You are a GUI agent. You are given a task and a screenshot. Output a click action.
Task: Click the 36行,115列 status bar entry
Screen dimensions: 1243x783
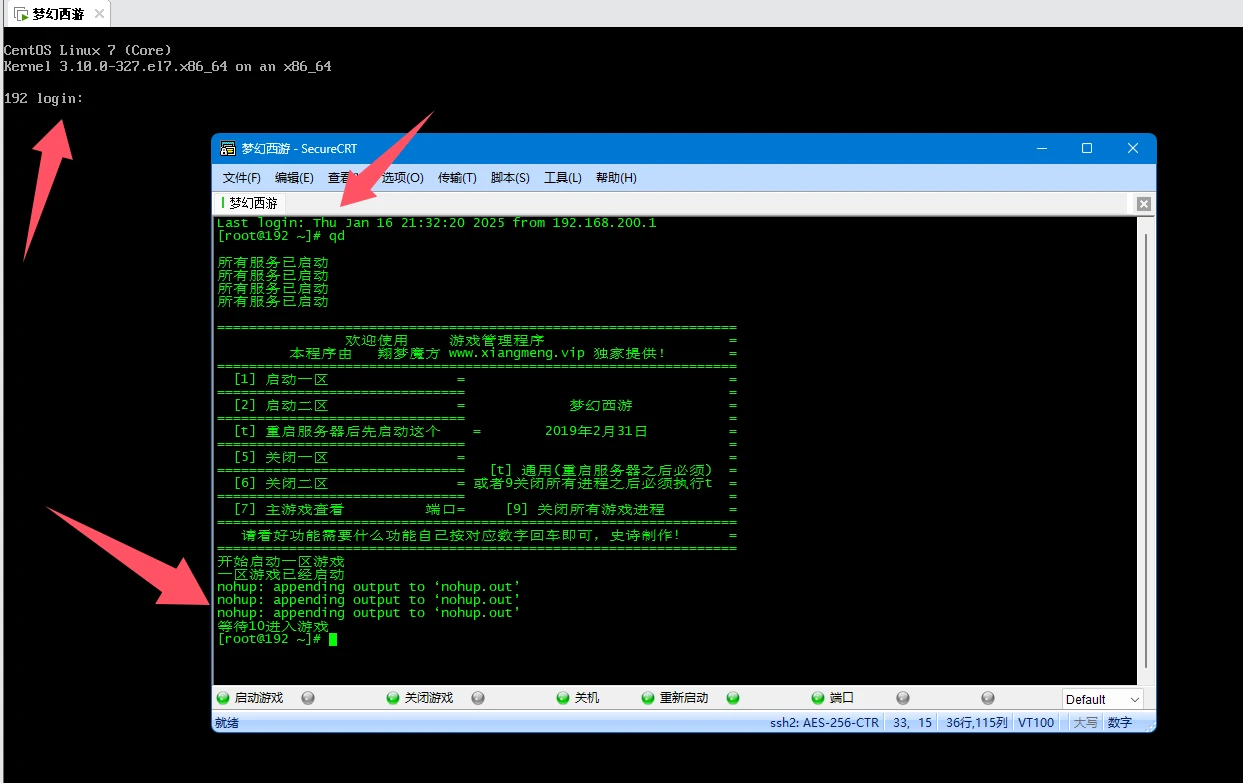tap(977, 723)
